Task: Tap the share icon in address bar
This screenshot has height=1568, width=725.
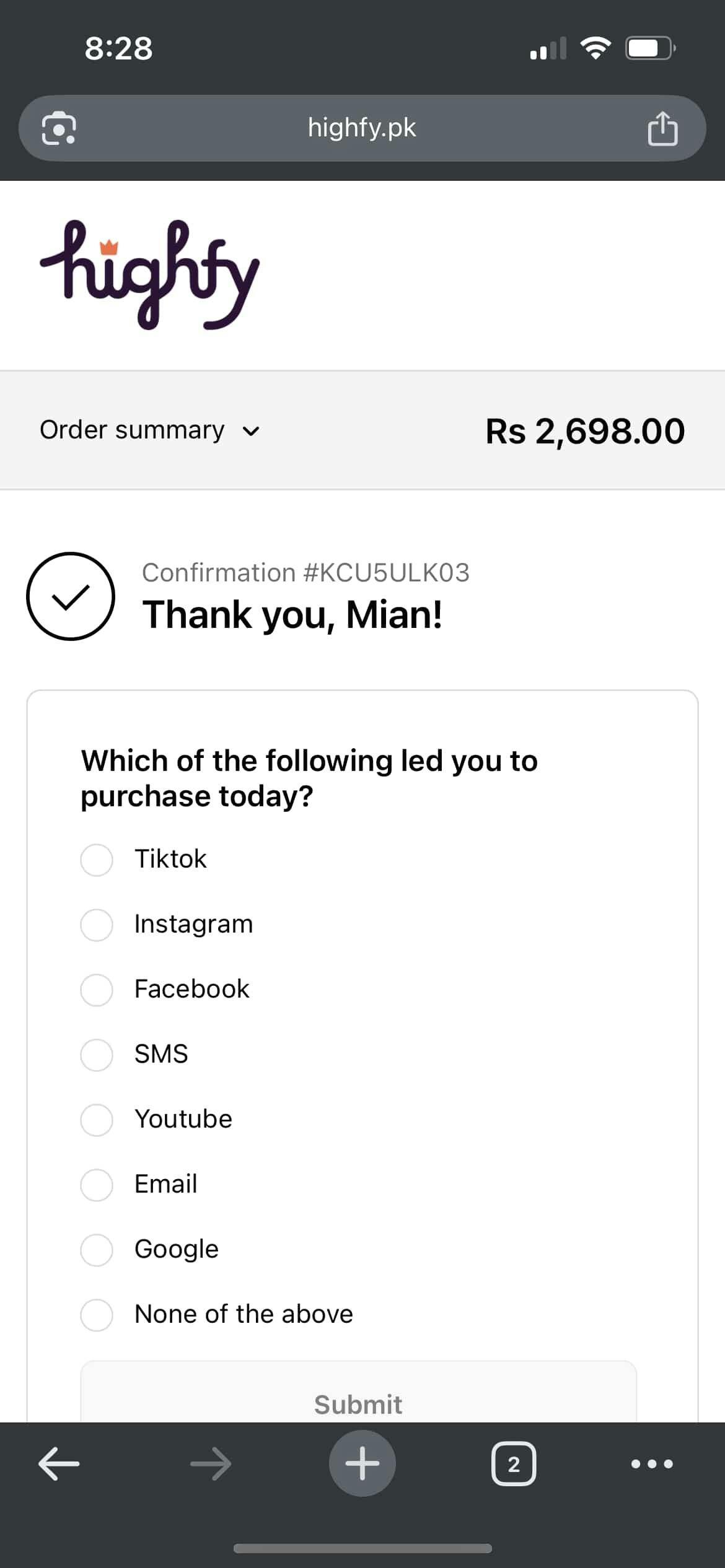Action: tap(662, 129)
